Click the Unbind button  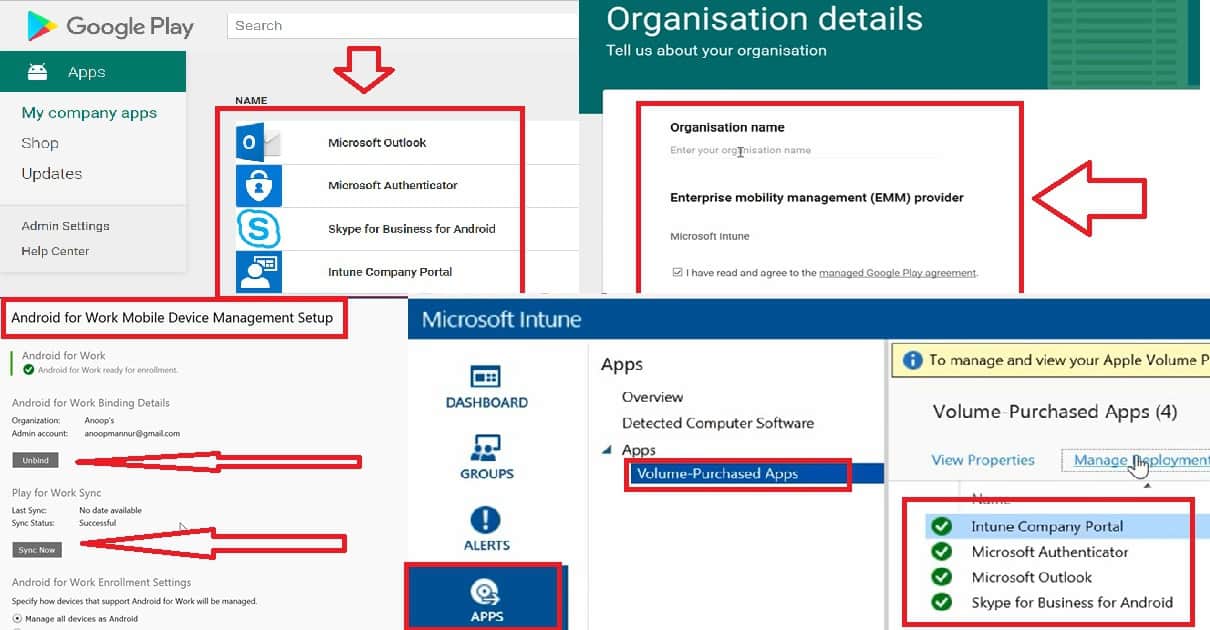pos(36,460)
